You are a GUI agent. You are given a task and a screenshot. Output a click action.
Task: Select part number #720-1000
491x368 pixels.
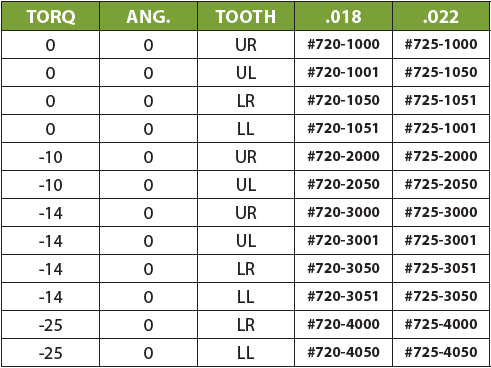[x=343, y=44]
